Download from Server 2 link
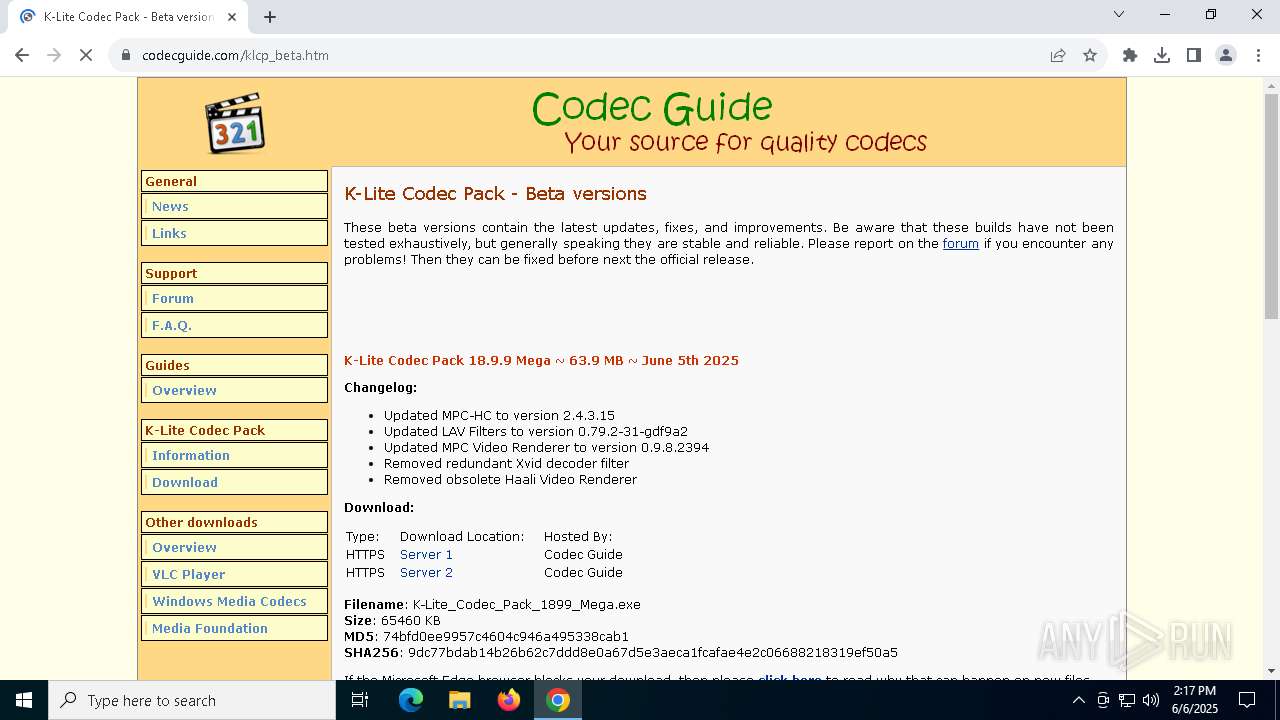The height and width of the screenshot is (720, 1280). (426, 572)
